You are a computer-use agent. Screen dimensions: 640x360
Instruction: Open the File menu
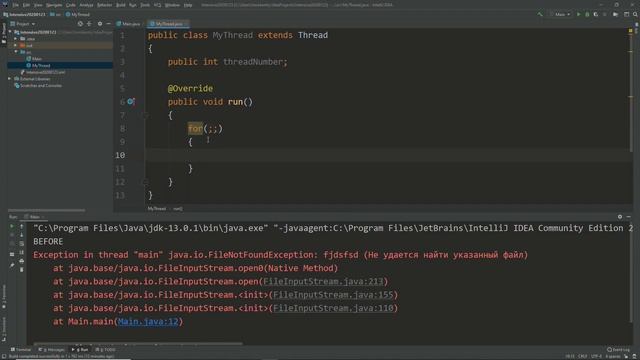point(16,5)
